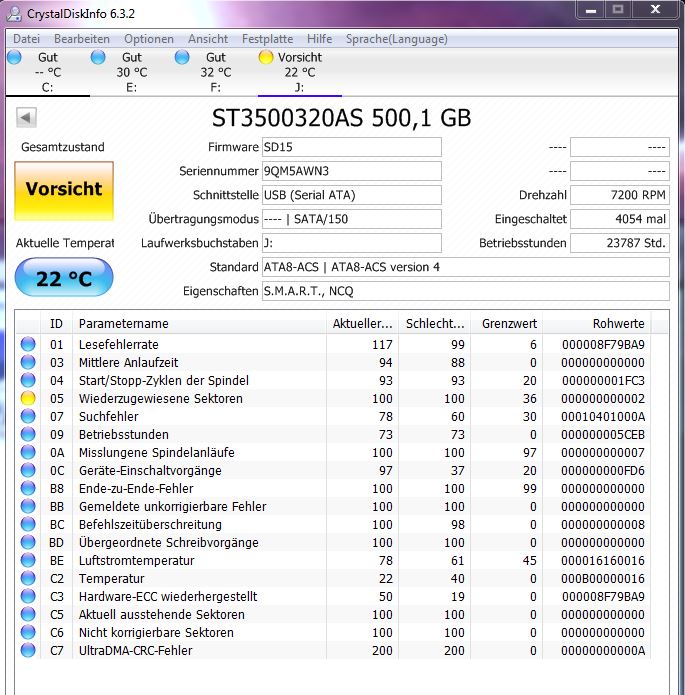
Task: Click status orb for Befehlszeitüberschreitung
Action: [x=28, y=524]
